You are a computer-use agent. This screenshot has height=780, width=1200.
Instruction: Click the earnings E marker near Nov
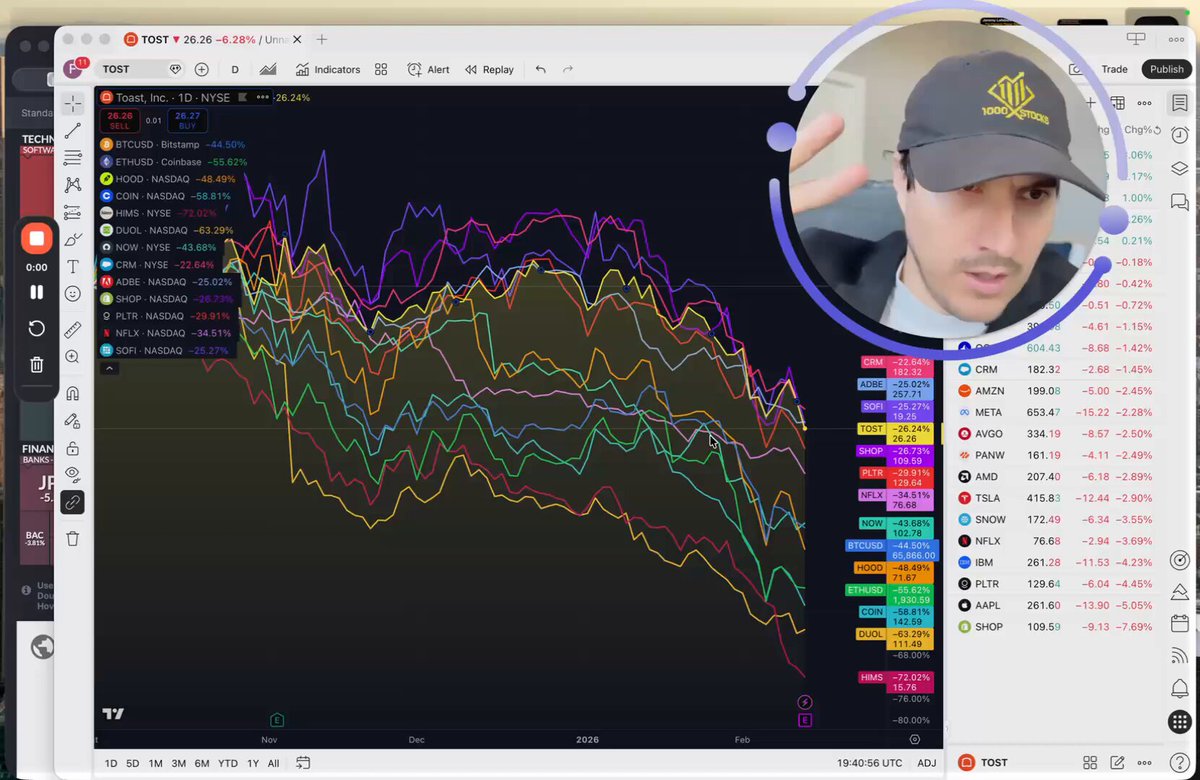point(277,720)
